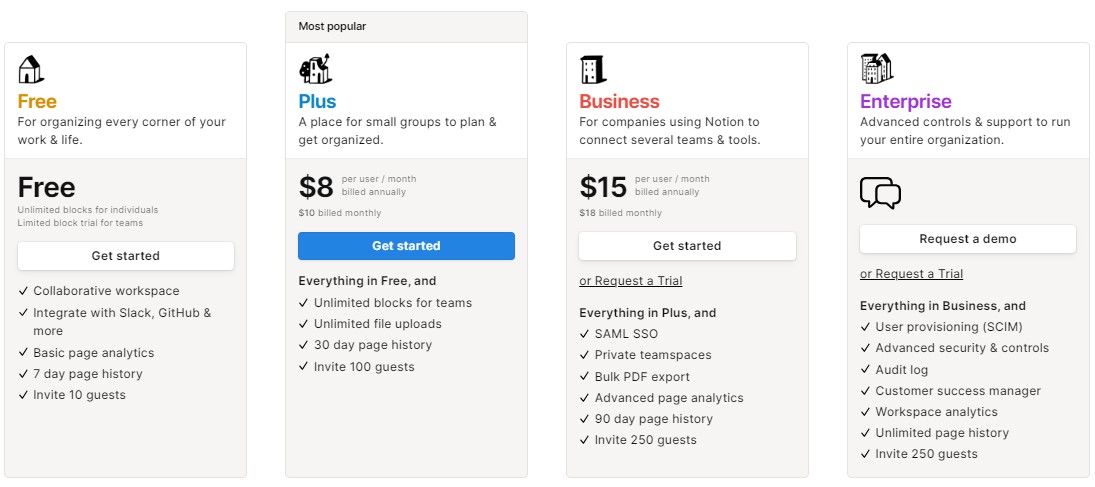Click checkmark beside Unlimited file uploads
This screenshot has width=1095, height=487.
pos(304,324)
